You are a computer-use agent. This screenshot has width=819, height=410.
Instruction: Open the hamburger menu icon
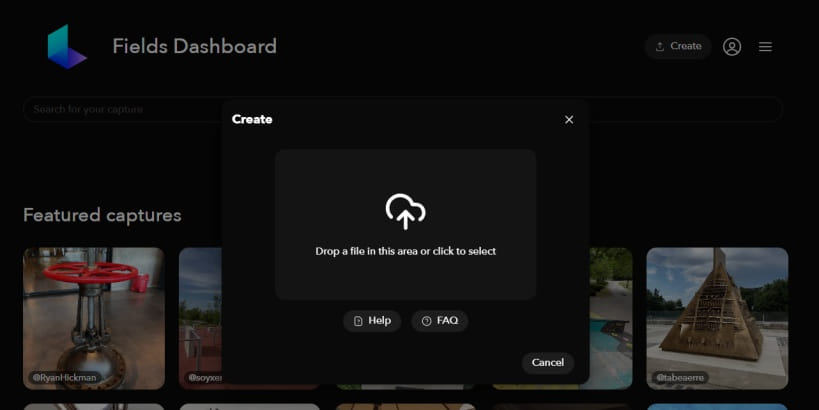765,46
